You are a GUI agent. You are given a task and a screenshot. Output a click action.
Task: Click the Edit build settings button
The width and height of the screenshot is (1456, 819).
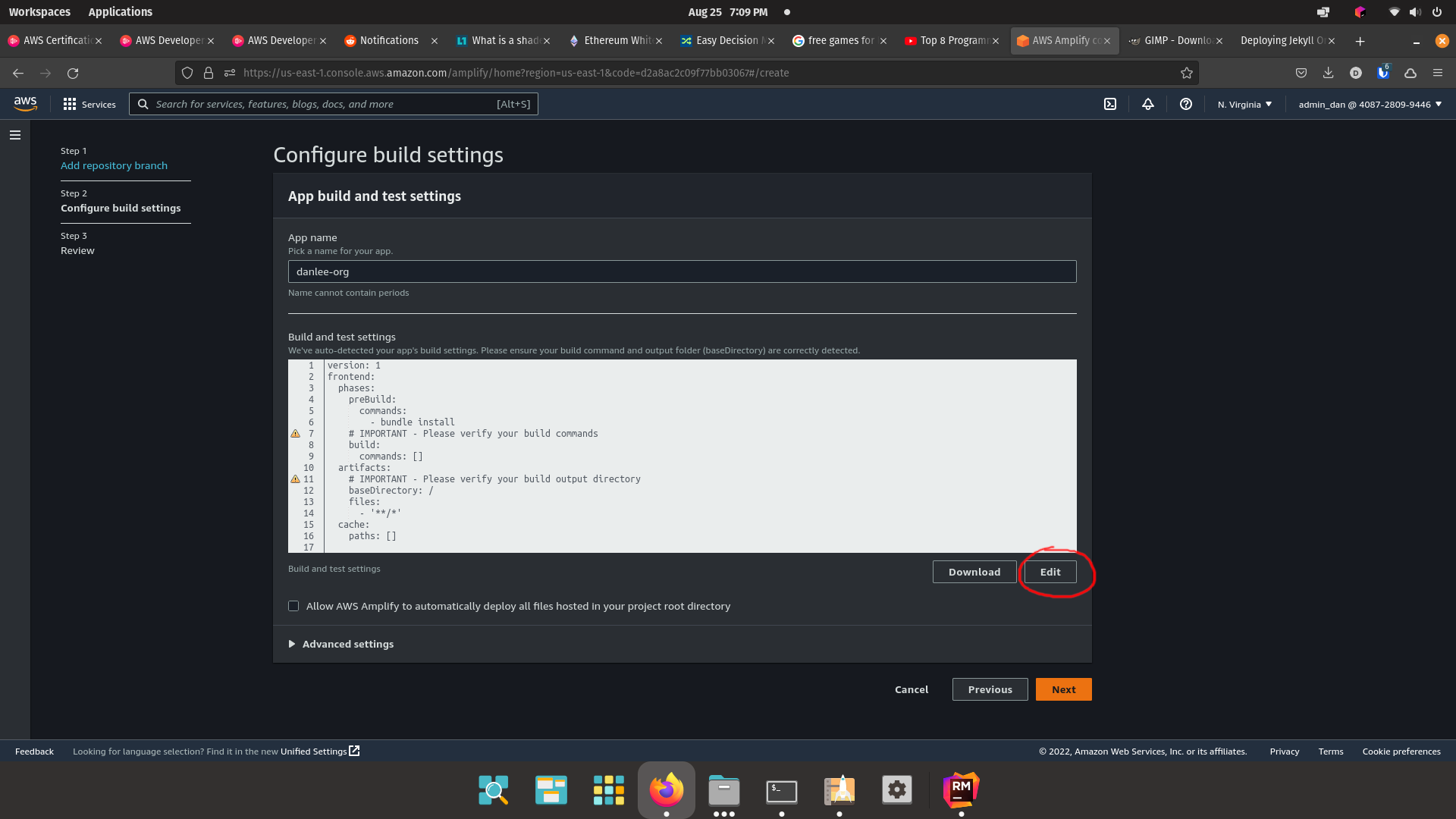(1050, 572)
